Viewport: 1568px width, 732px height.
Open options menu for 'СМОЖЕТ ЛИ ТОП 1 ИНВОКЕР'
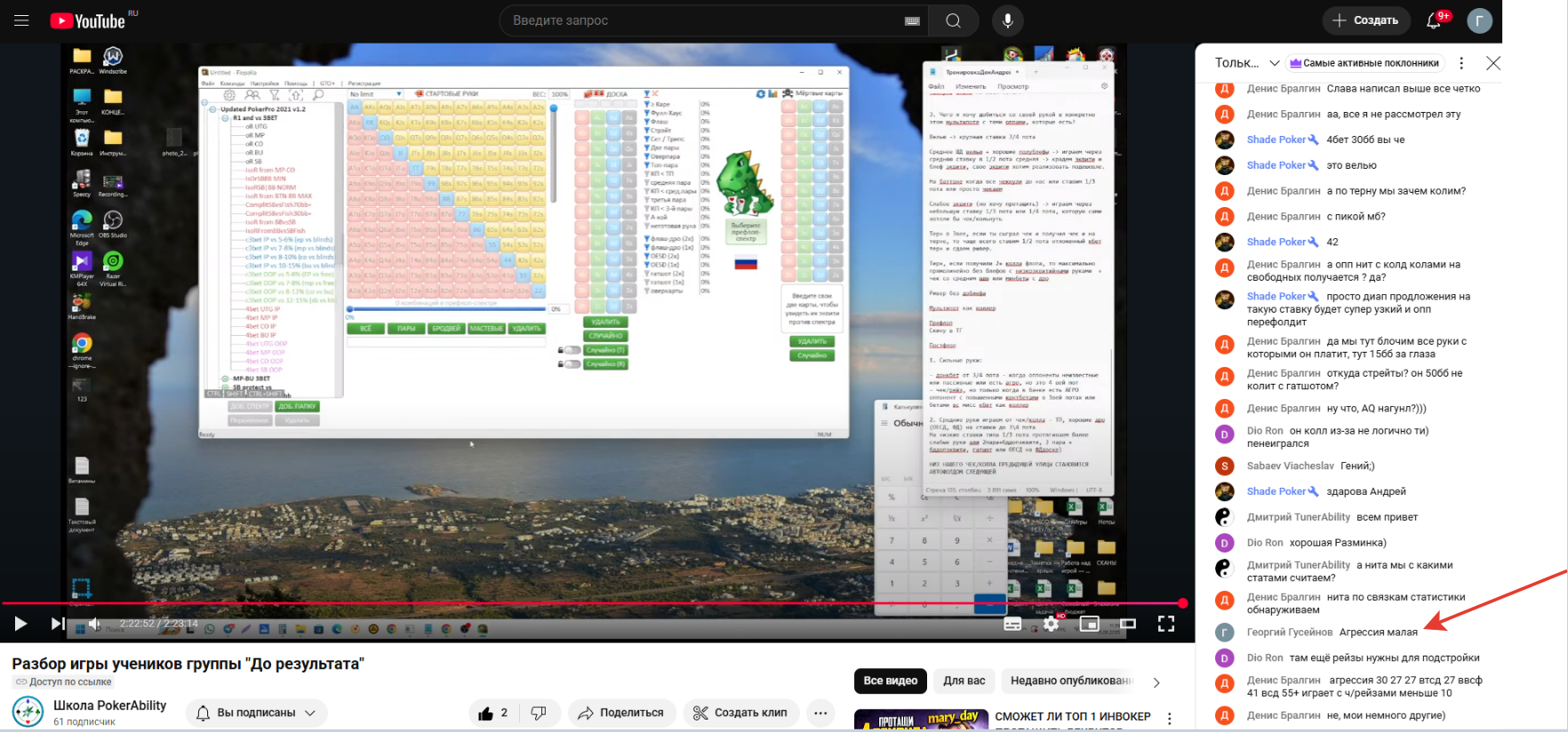click(x=1170, y=718)
